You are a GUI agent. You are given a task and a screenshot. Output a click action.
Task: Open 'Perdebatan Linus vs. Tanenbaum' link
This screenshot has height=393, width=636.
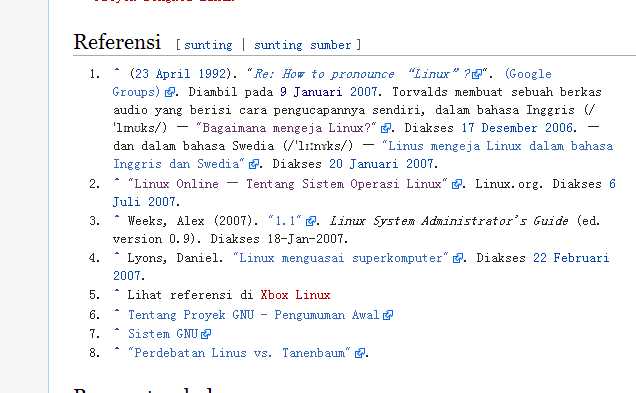tap(239, 353)
